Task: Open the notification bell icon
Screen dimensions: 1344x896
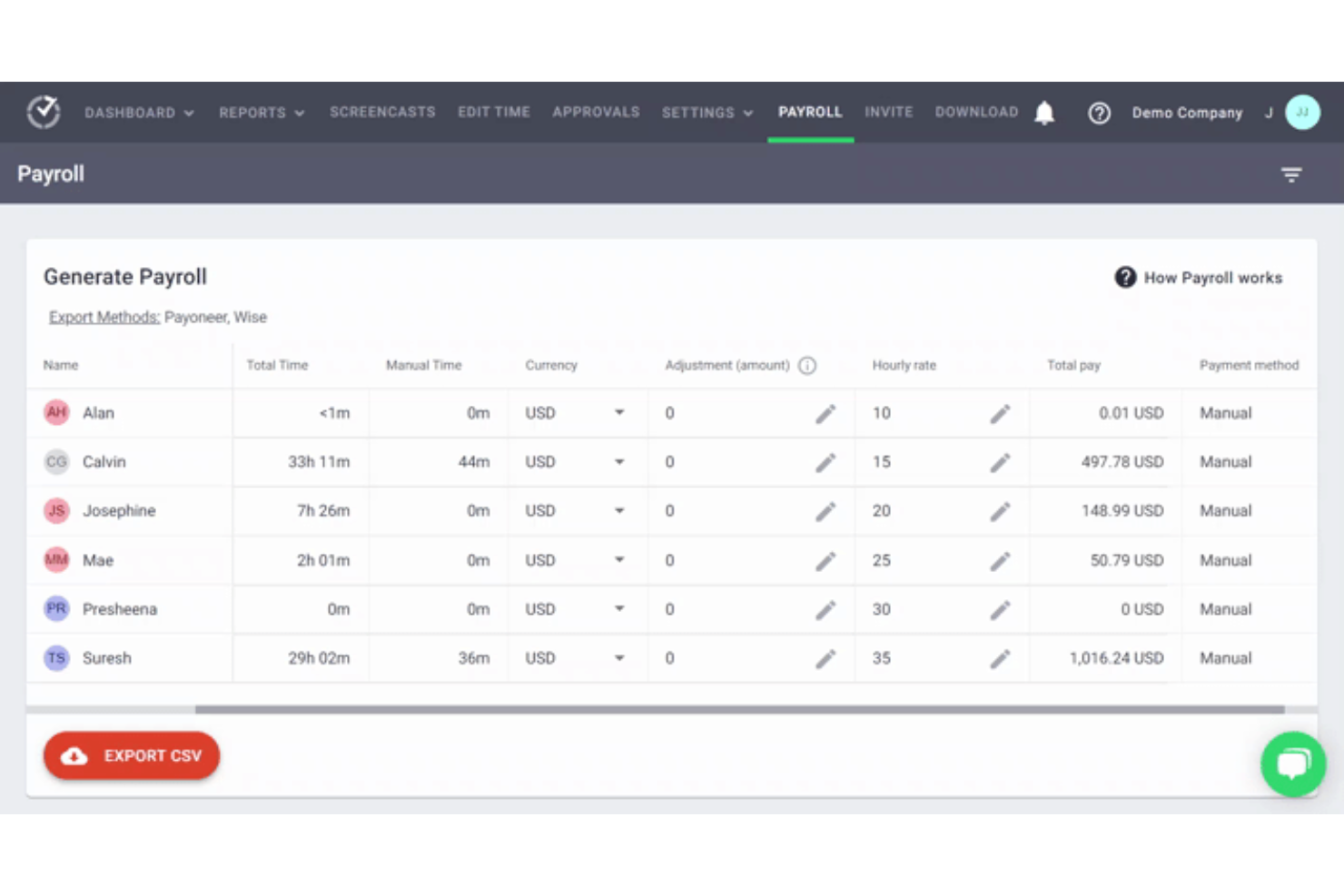Action: coord(1044,112)
